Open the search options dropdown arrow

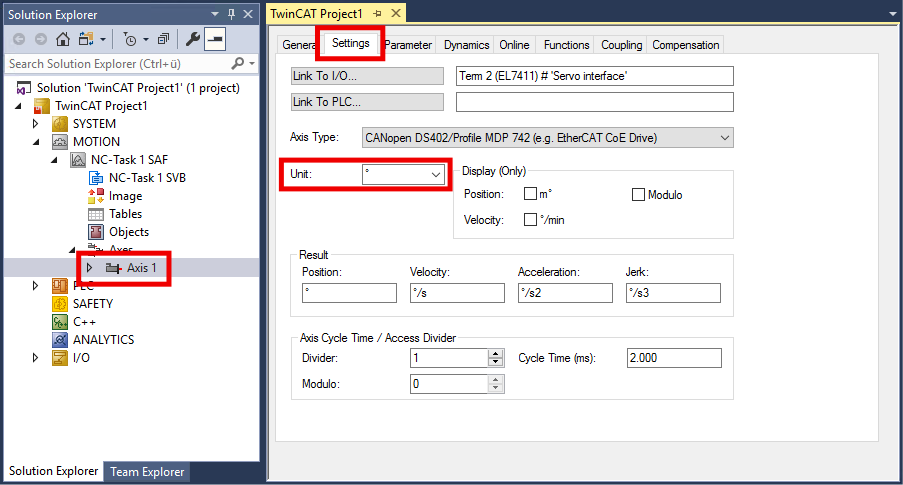point(252,63)
